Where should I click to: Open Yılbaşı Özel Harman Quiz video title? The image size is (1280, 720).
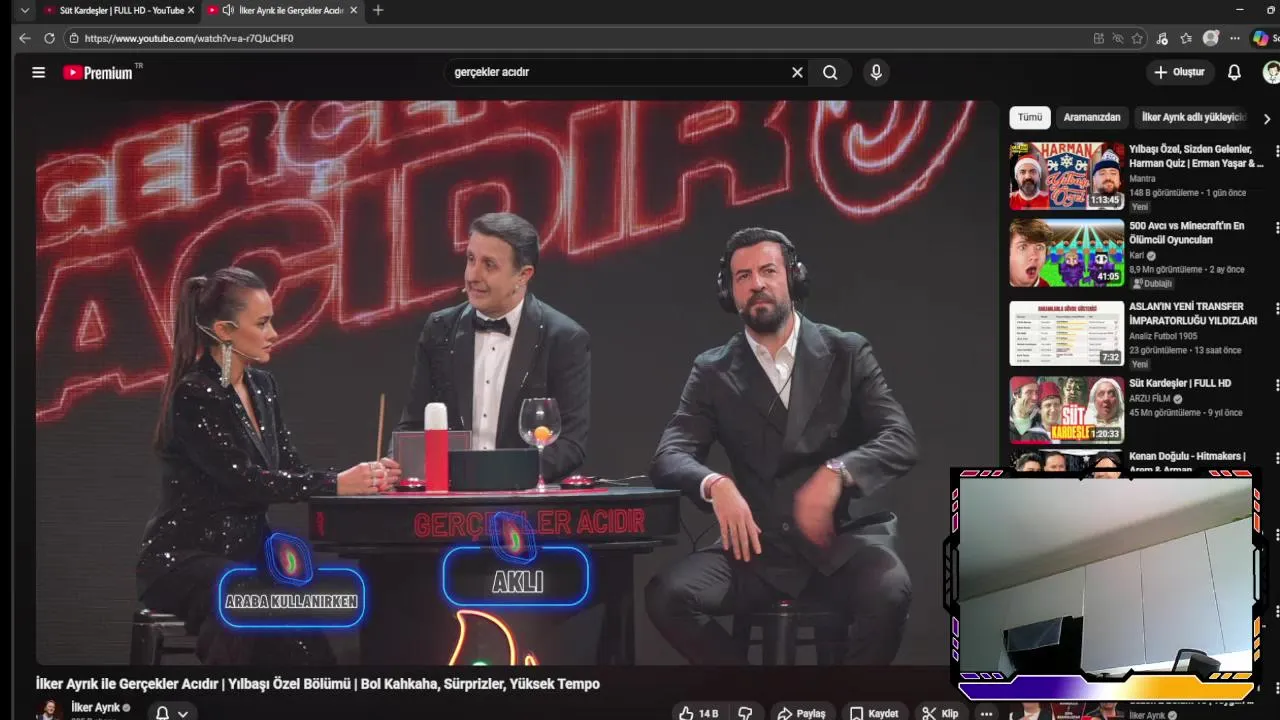(x=1196, y=156)
